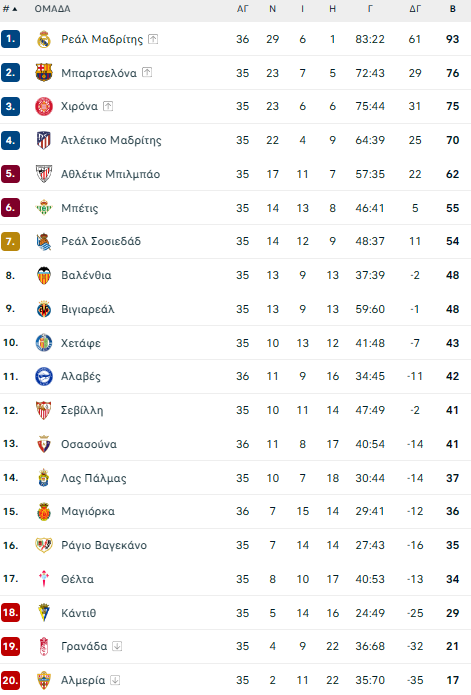Click the Villarreal yellow crest
Screen dimensions: 471x695
click(x=44, y=309)
